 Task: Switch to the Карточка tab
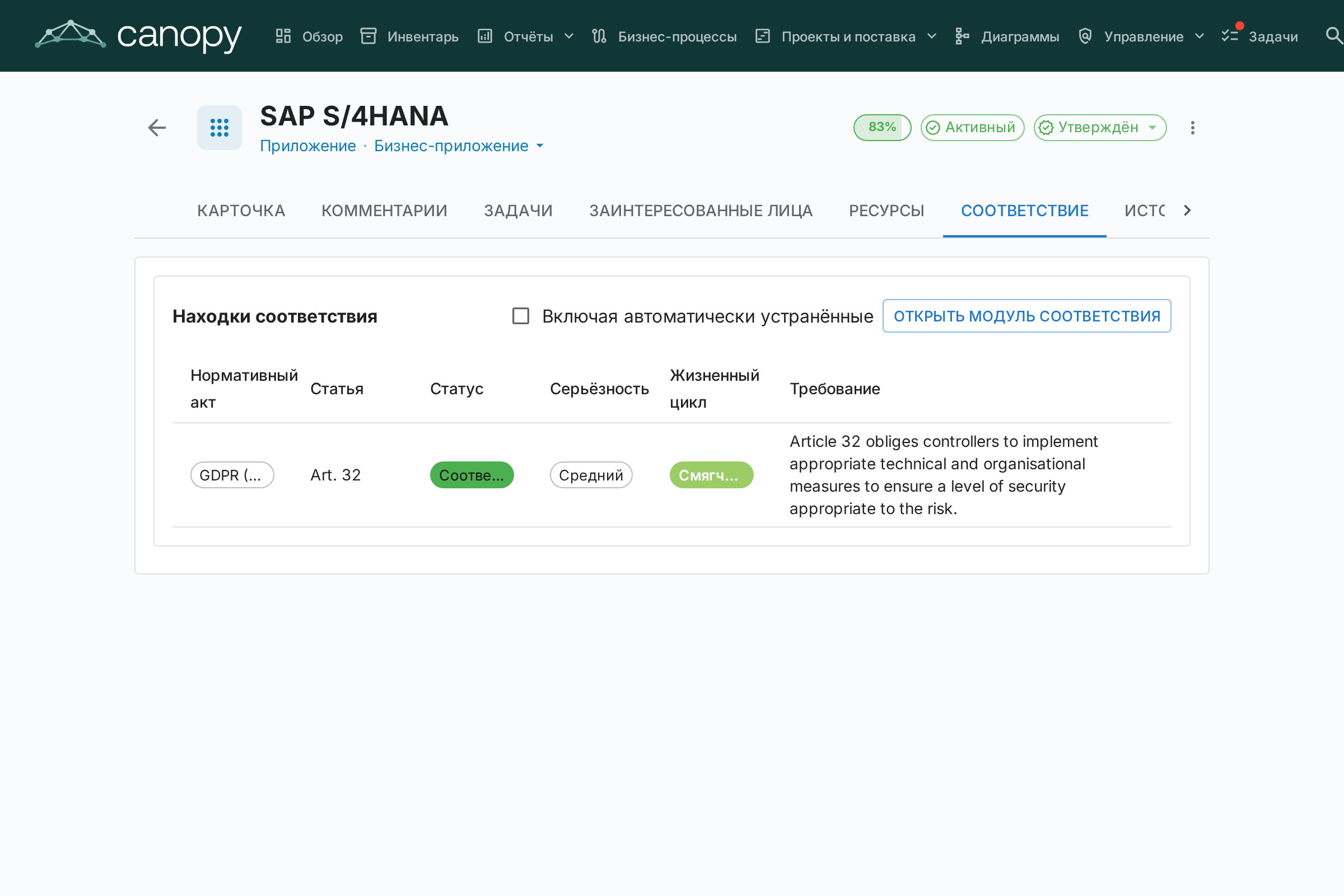pos(241,211)
